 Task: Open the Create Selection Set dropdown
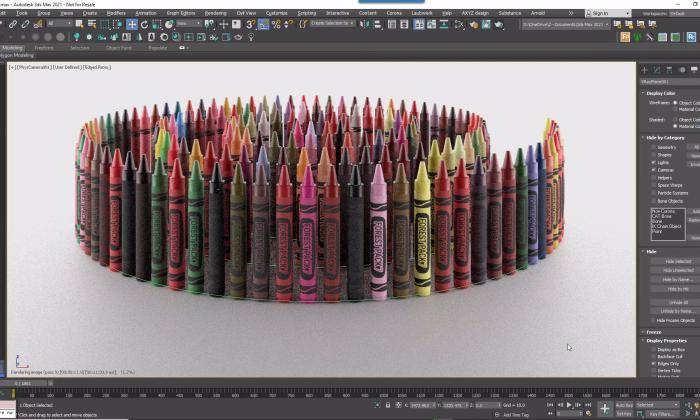pos(333,23)
